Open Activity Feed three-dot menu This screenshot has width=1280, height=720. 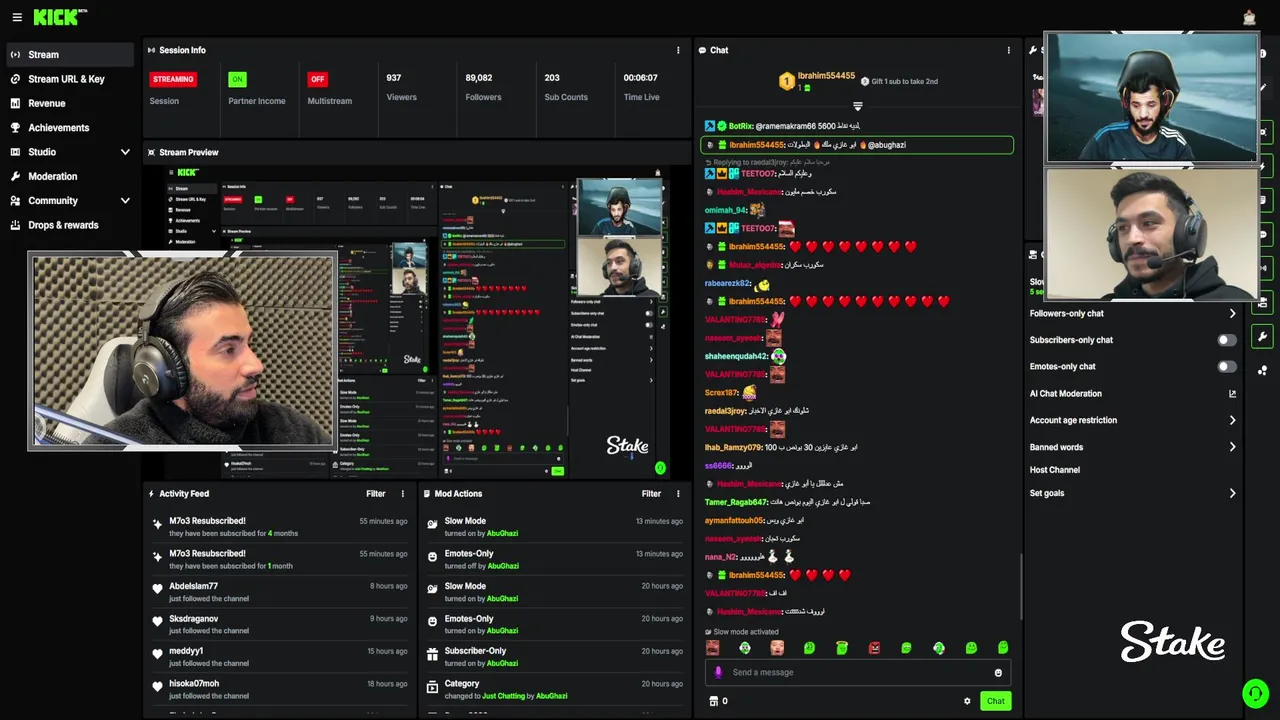point(403,493)
